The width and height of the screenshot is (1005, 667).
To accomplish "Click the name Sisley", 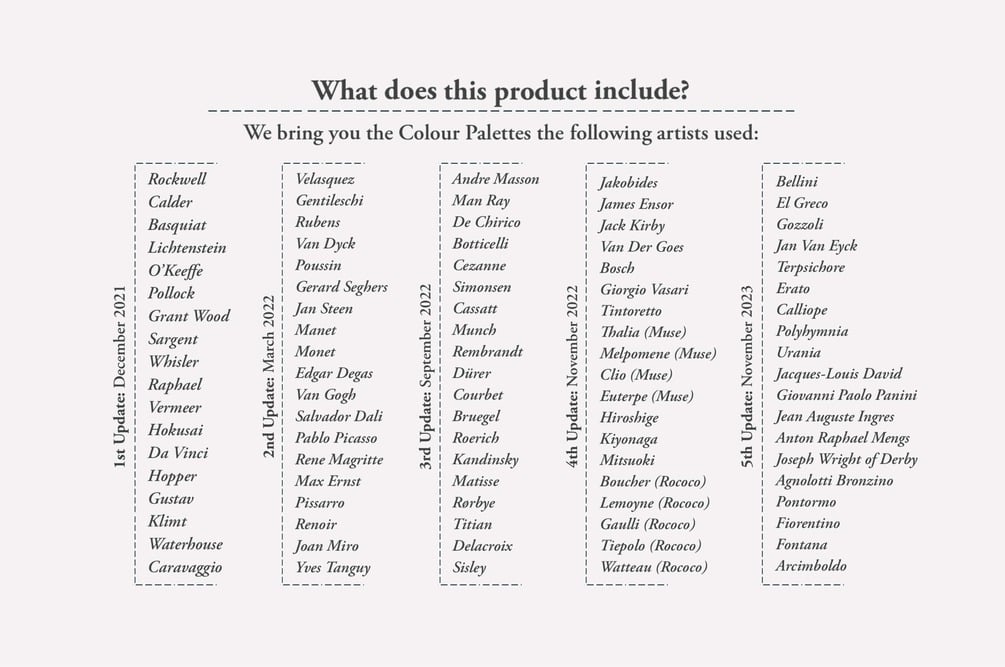I will (469, 567).
